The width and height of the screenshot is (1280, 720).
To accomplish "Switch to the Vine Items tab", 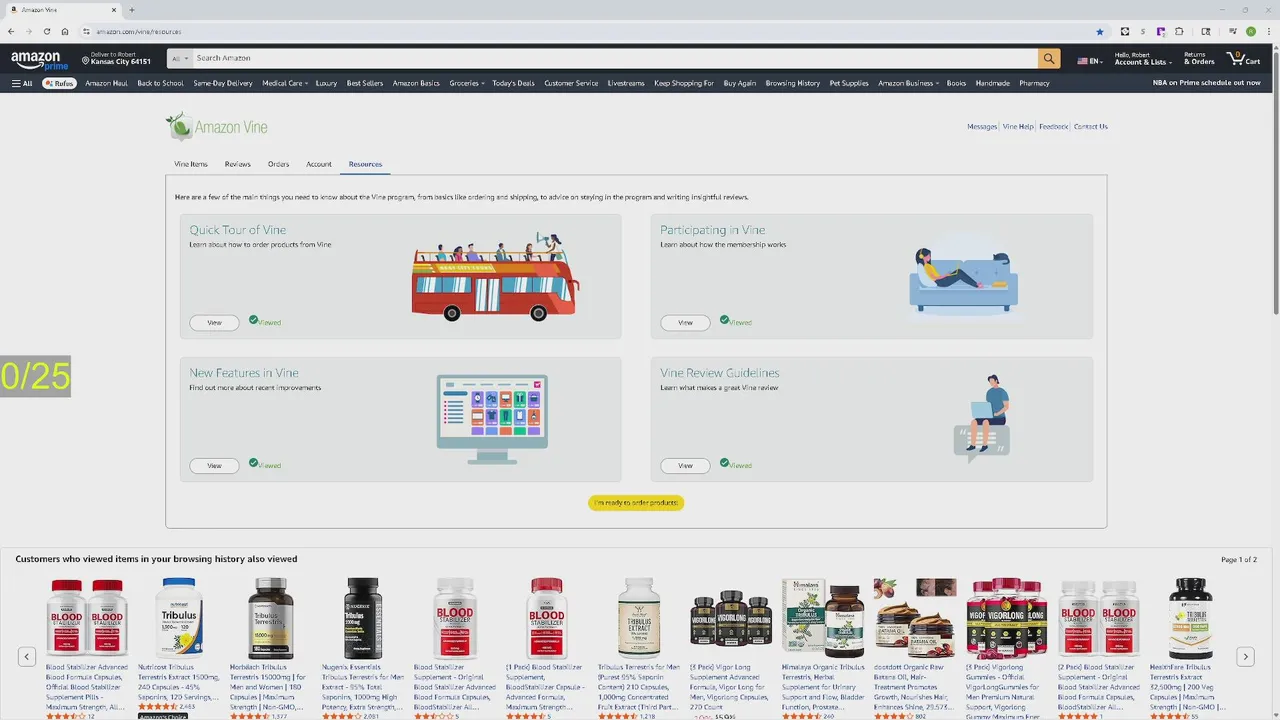I will click(191, 164).
